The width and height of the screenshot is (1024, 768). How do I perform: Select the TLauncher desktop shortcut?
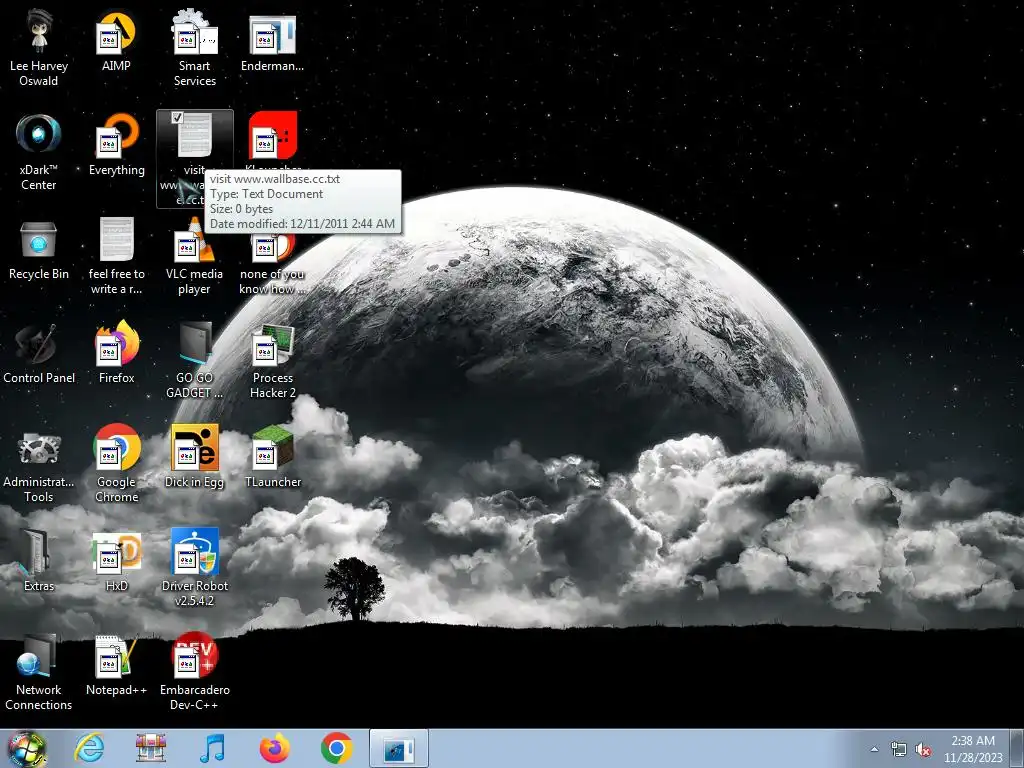click(272, 457)
